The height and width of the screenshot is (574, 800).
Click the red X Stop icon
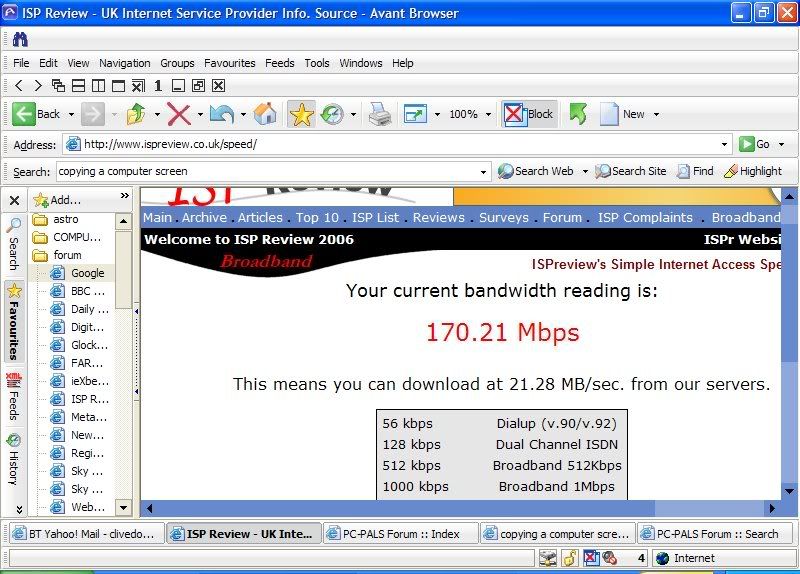179,114
